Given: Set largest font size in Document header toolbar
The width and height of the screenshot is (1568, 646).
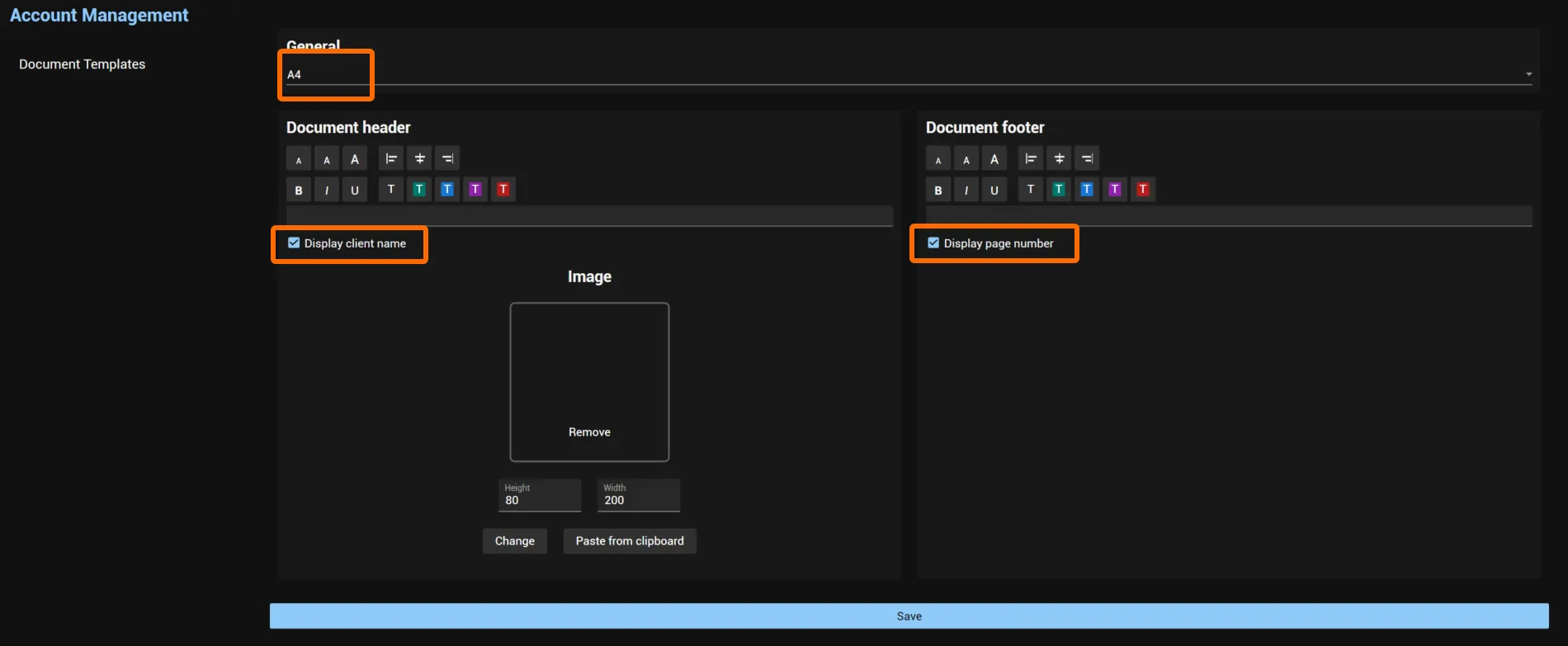Looking at the screenshot, I should (x=355, y=159).
